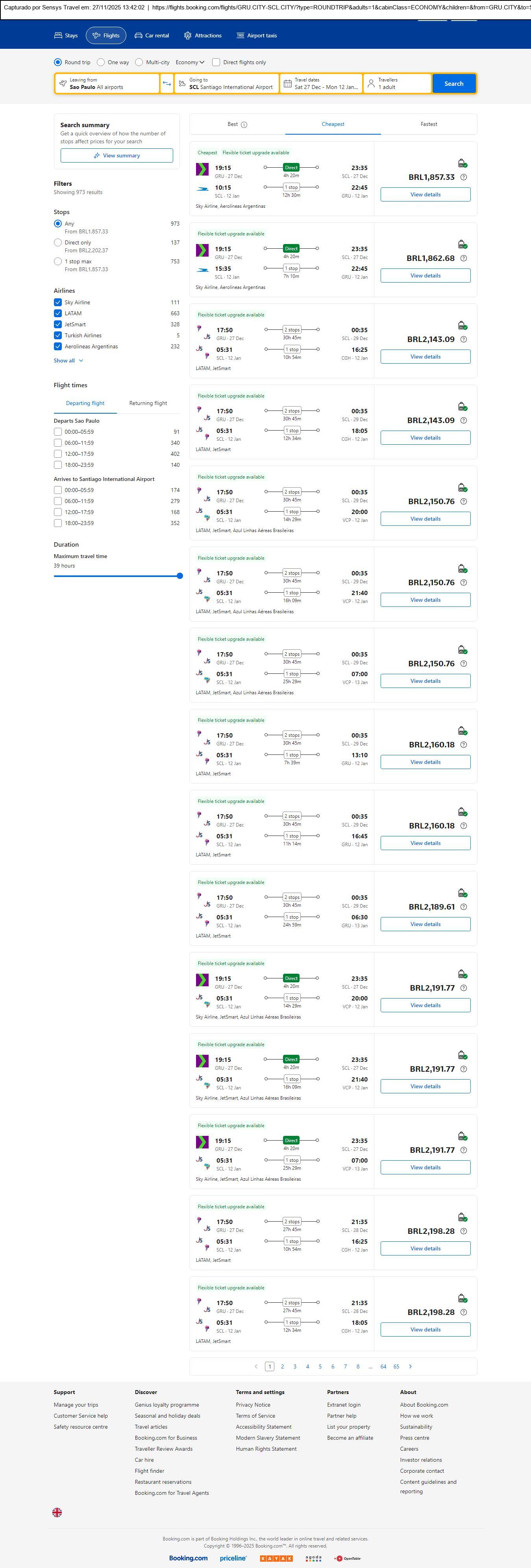Click the UK flag language icon in footer
This screenshot has width=531, height=1568.
click(x=57, y=1512)
